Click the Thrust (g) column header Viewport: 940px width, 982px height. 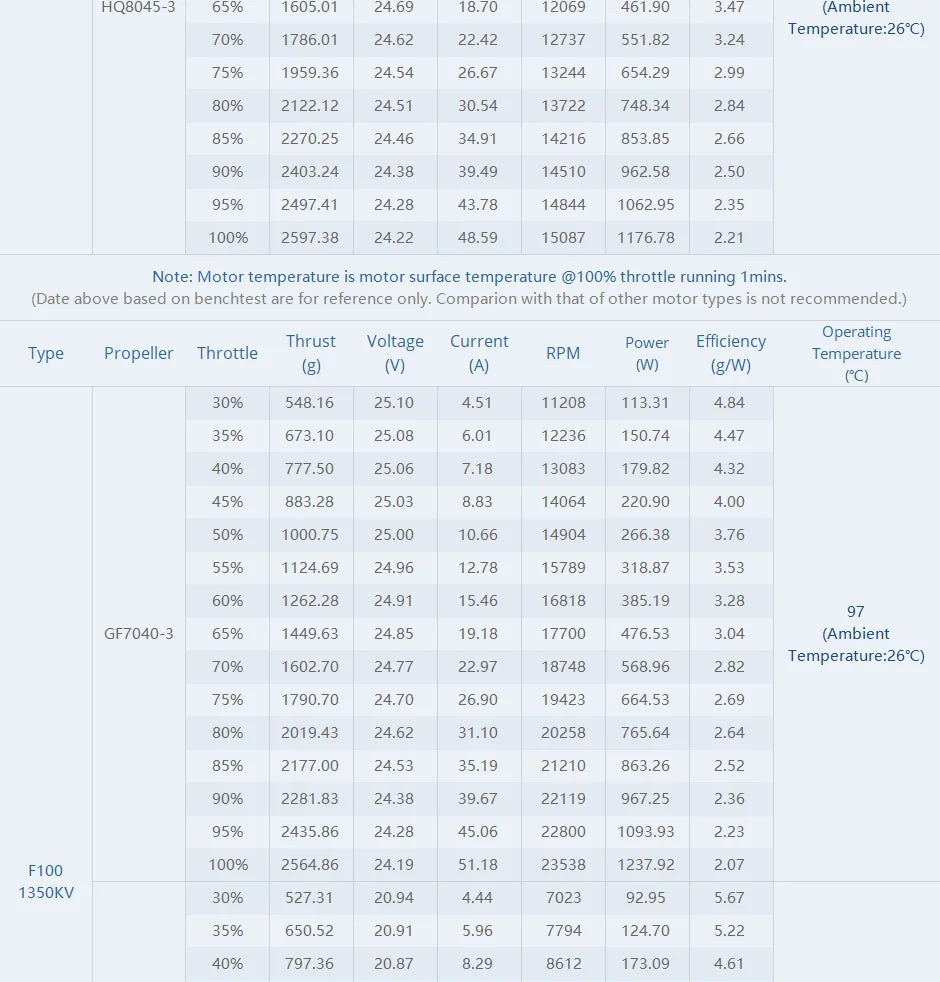[311, 353]
